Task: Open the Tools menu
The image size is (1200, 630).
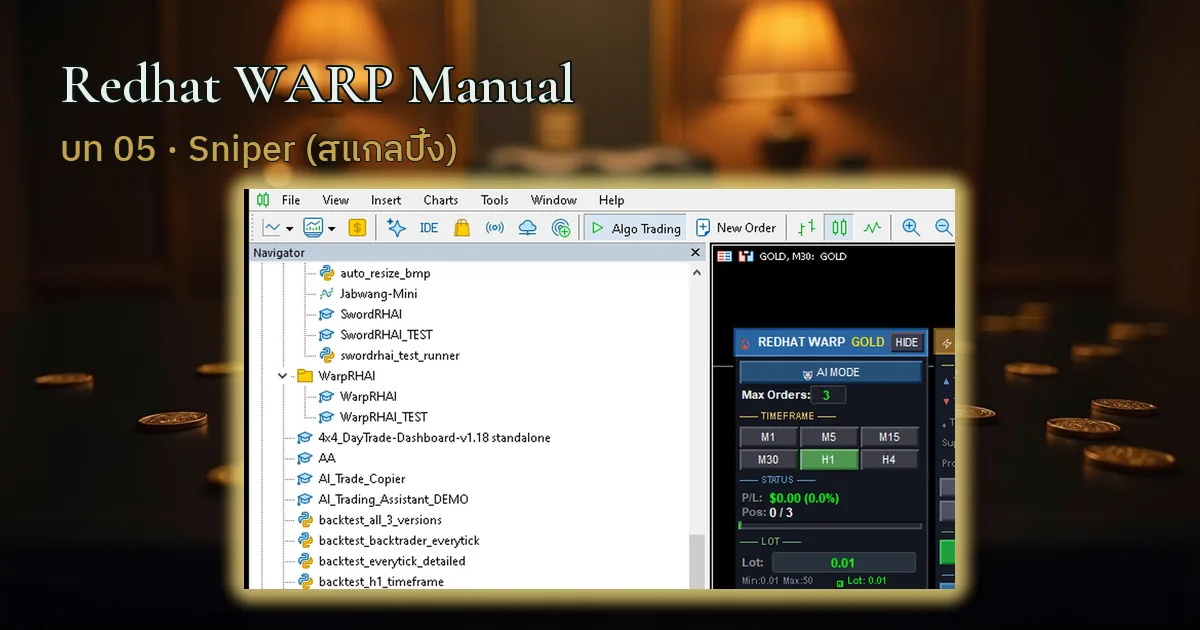Action: tap(495, 200)
